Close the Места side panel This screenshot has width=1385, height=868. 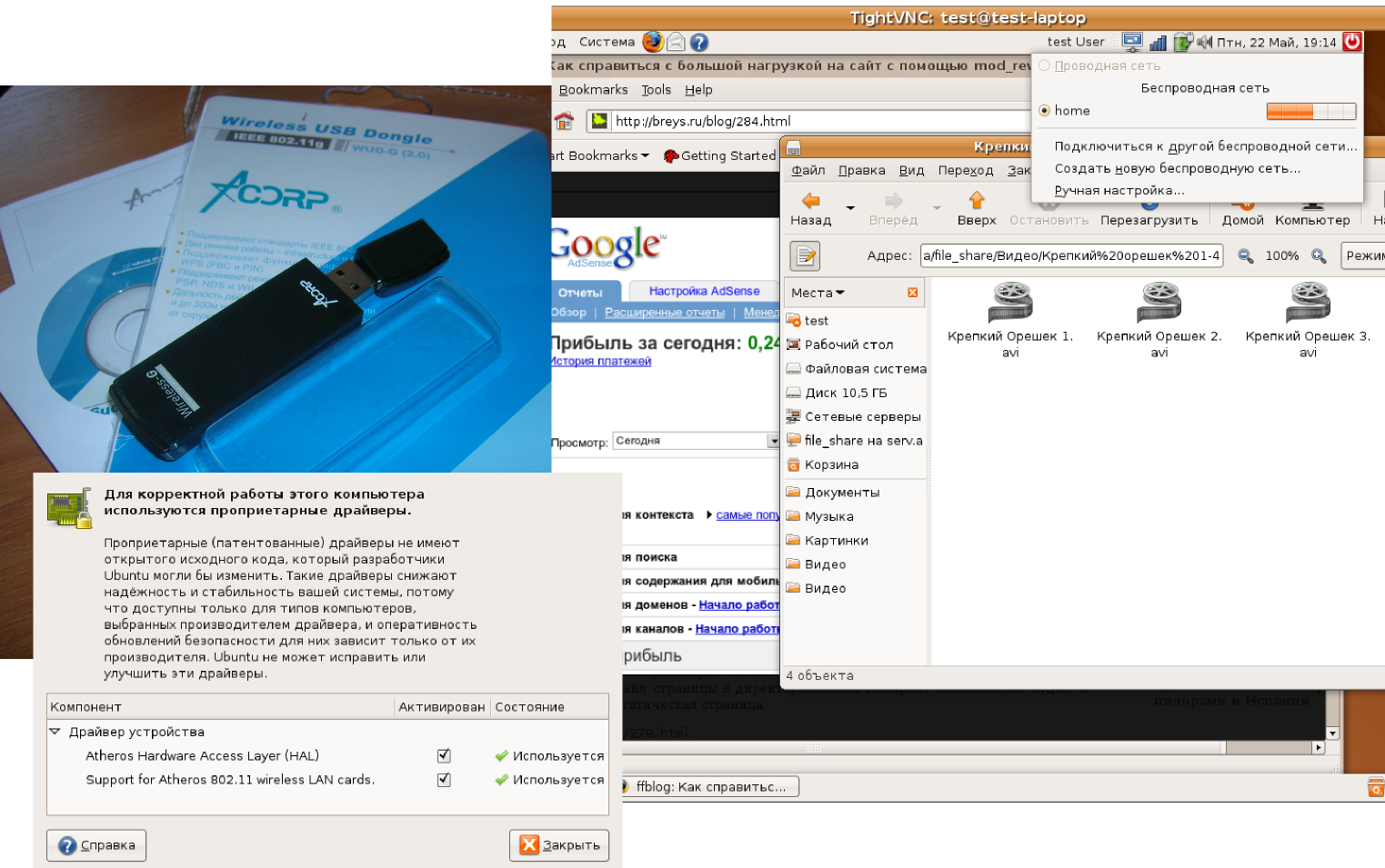(912, 293)
